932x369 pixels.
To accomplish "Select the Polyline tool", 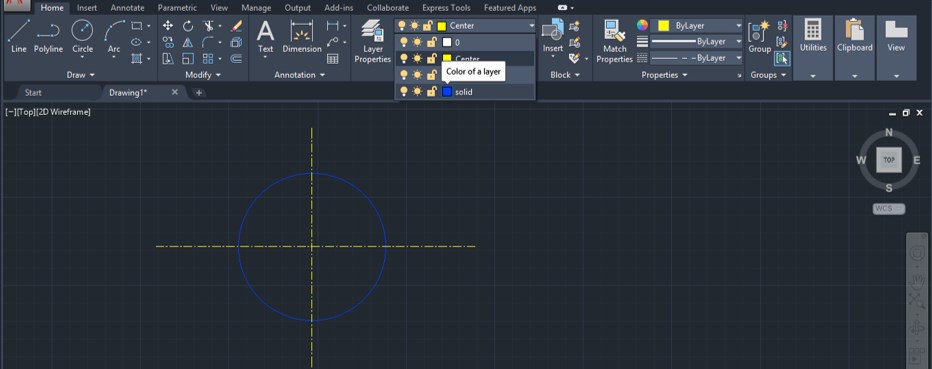I will click(x=48, y=36).
